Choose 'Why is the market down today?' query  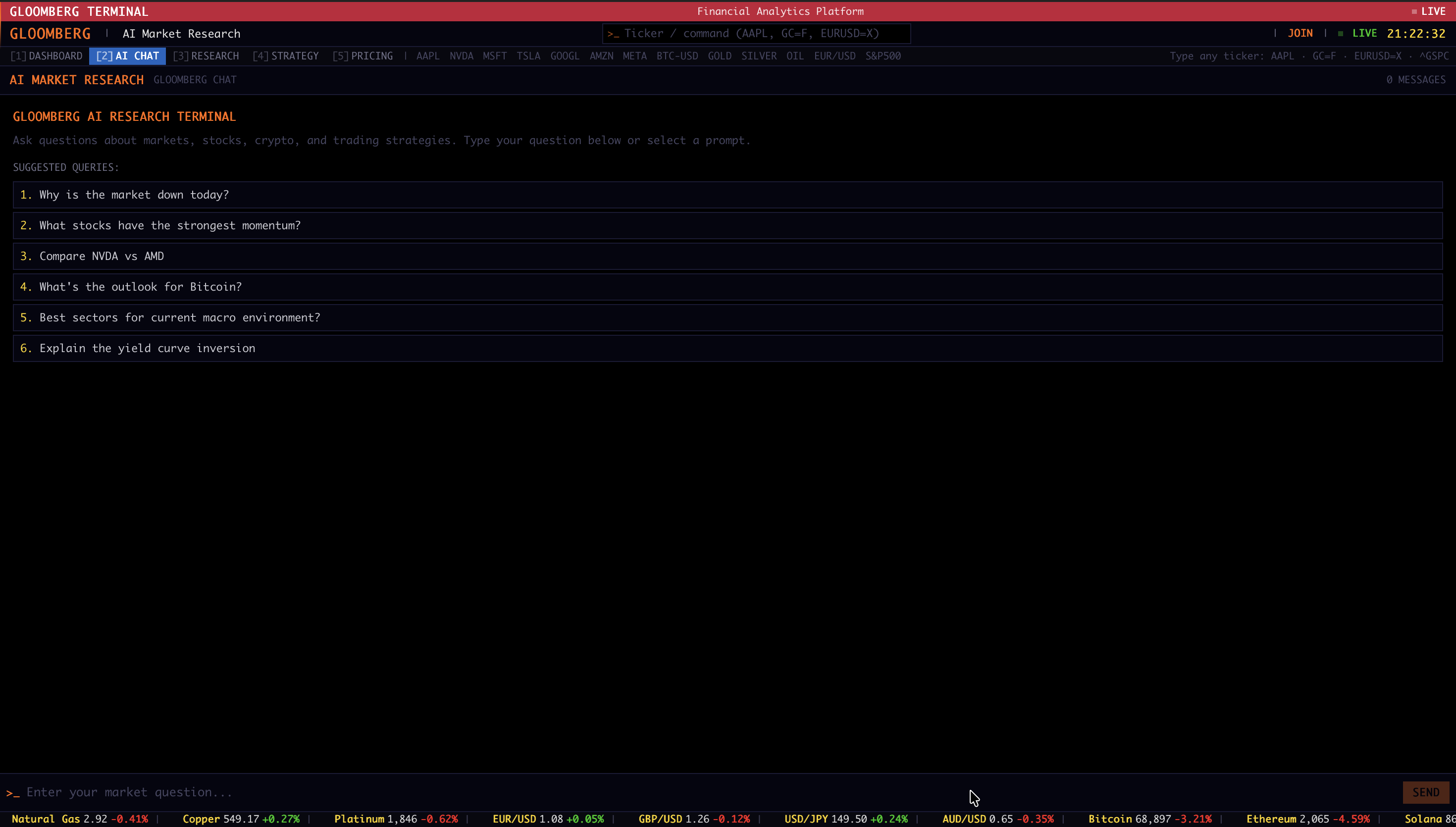134,195
